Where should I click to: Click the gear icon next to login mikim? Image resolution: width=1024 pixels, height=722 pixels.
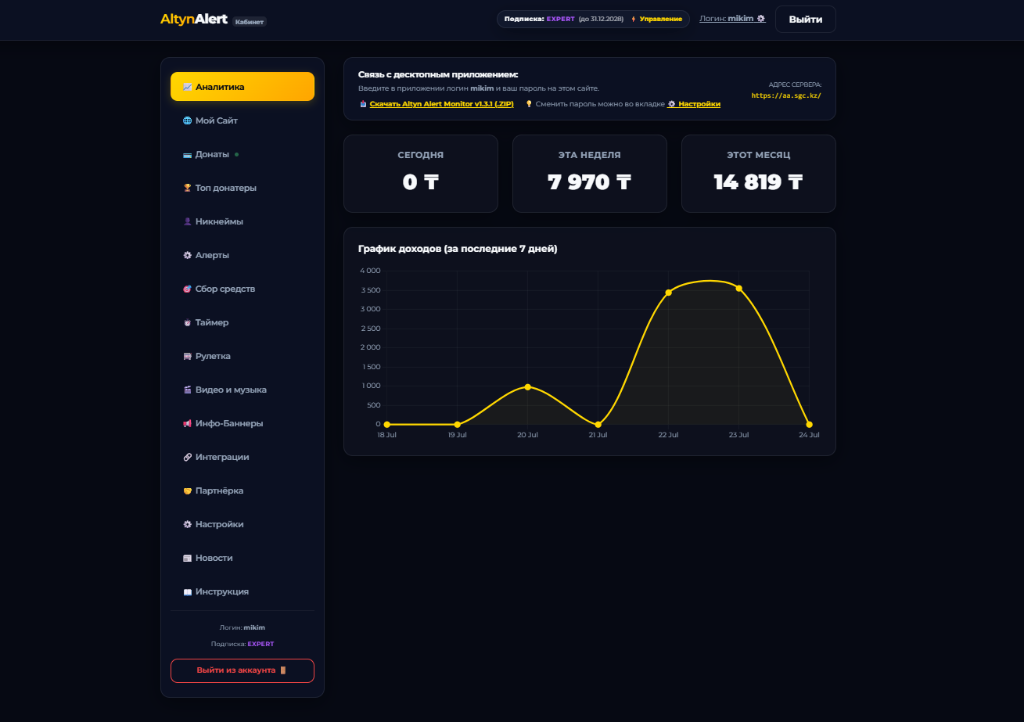(x=761, y=18)
